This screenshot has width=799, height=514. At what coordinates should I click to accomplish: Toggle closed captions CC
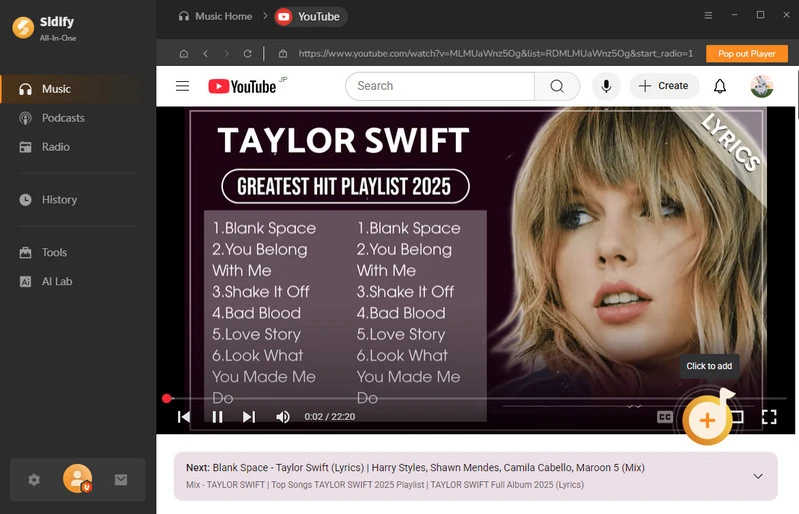664,417
